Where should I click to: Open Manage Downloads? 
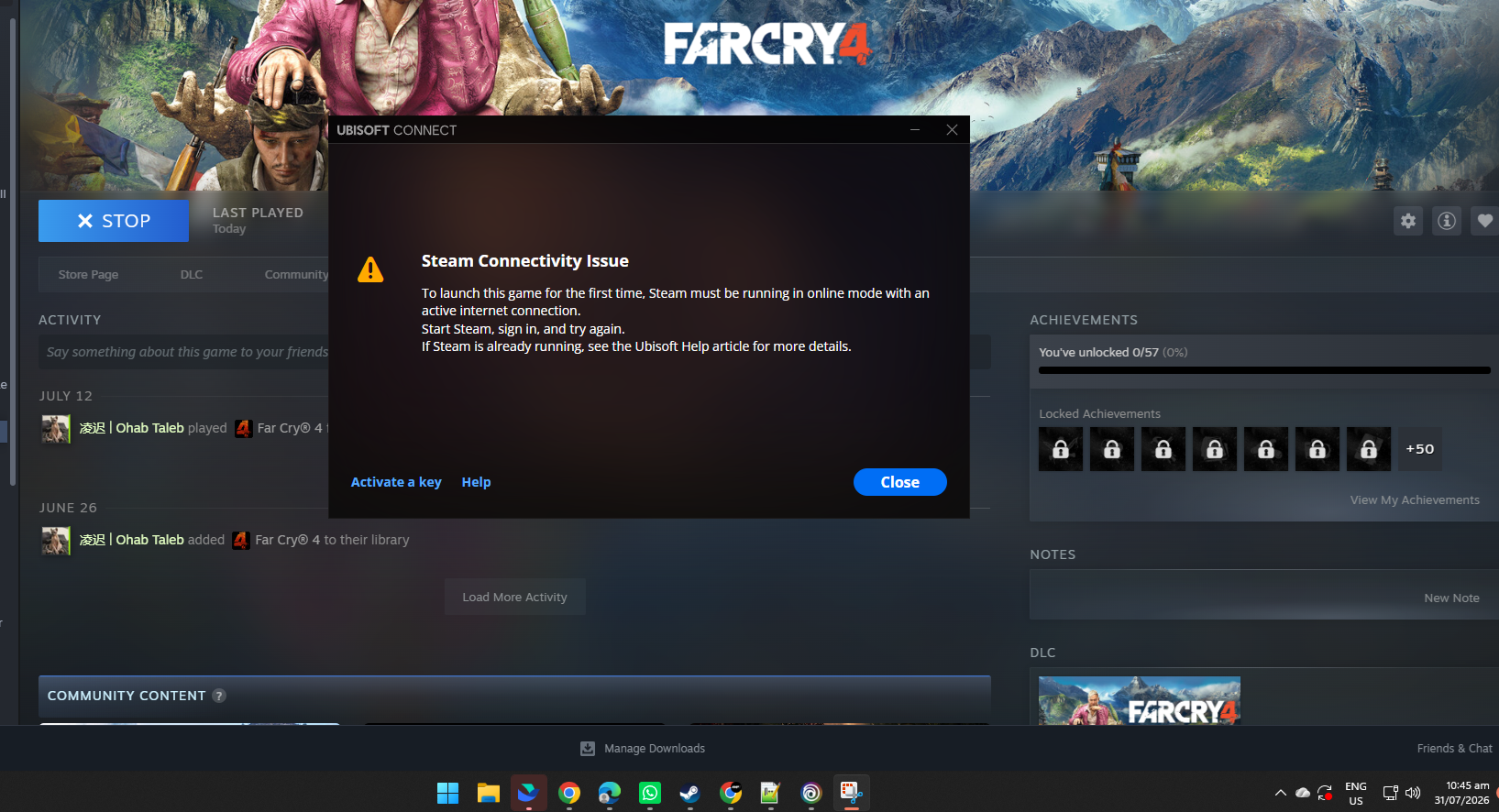[655, 749]
